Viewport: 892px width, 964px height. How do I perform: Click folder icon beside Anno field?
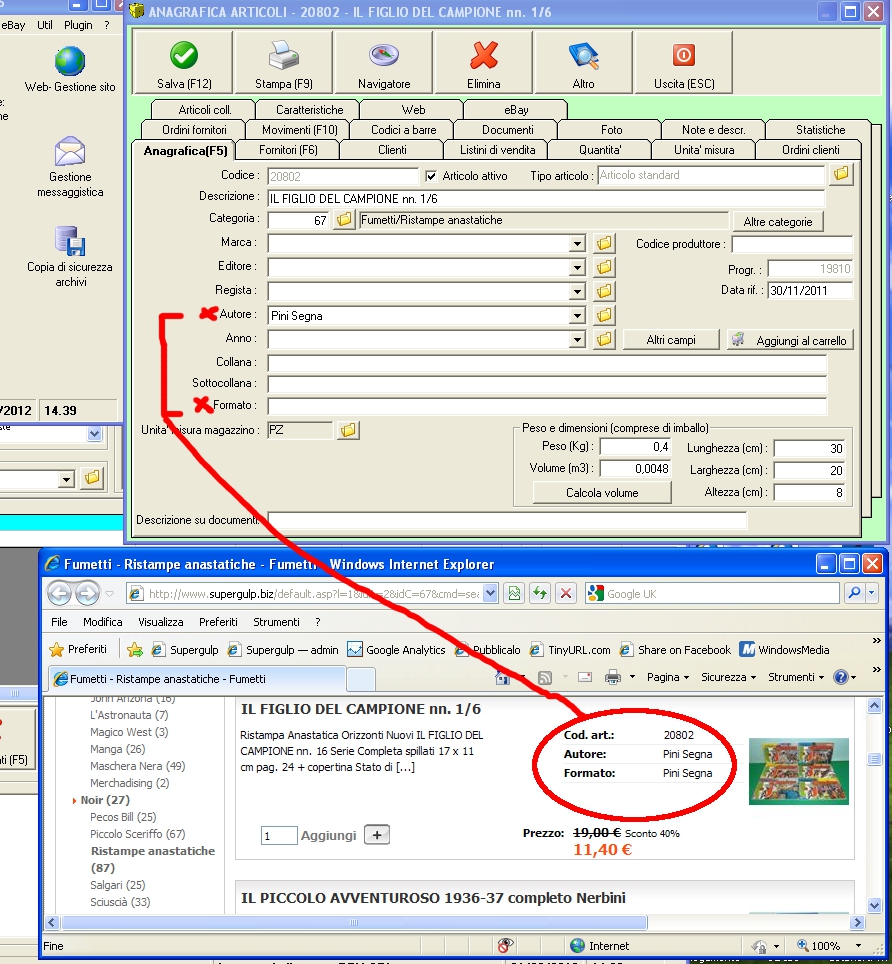(604, 339)
